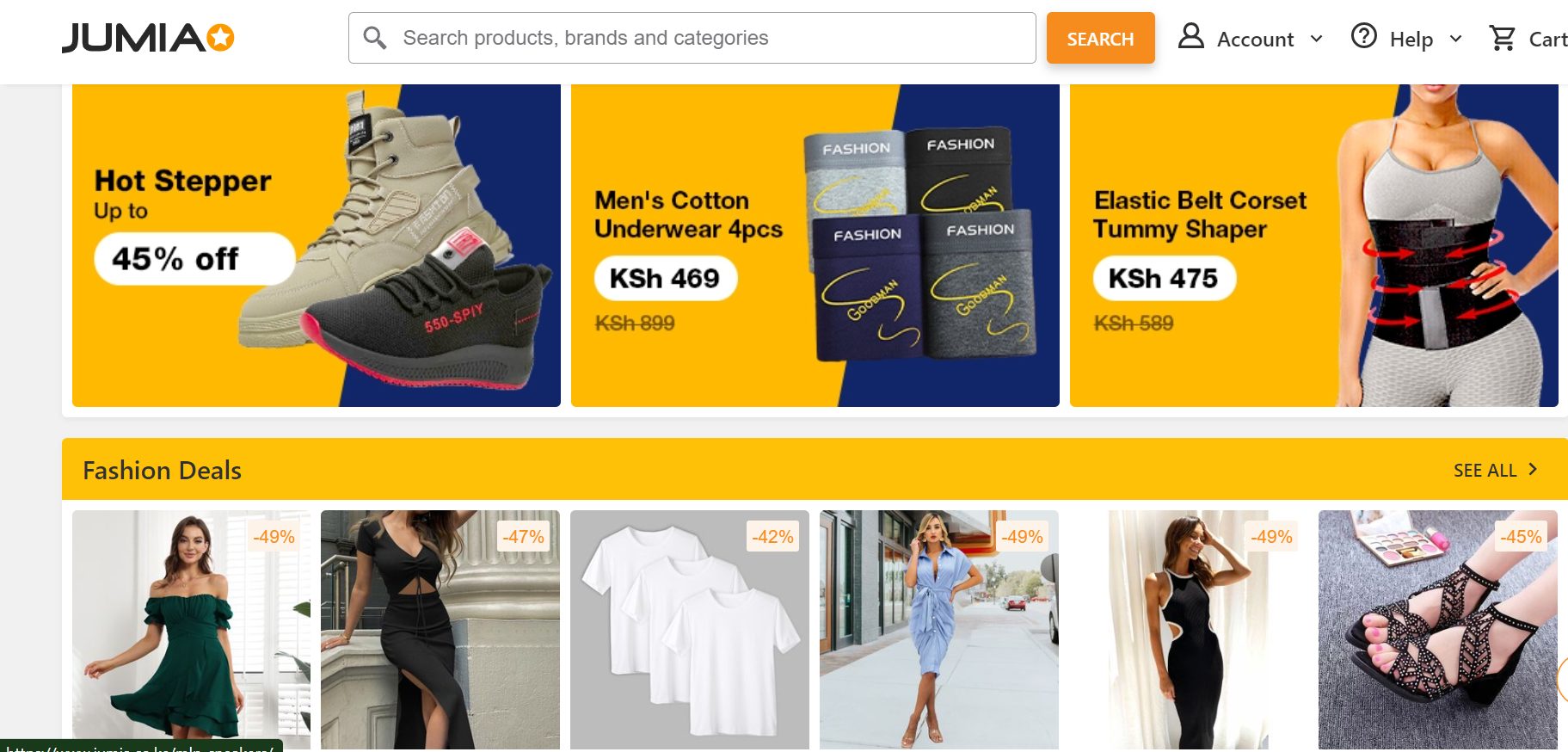This screenshot has width=1568, height=752.
Task: Click the Account person icon
Action: [x=1190, y=36]
